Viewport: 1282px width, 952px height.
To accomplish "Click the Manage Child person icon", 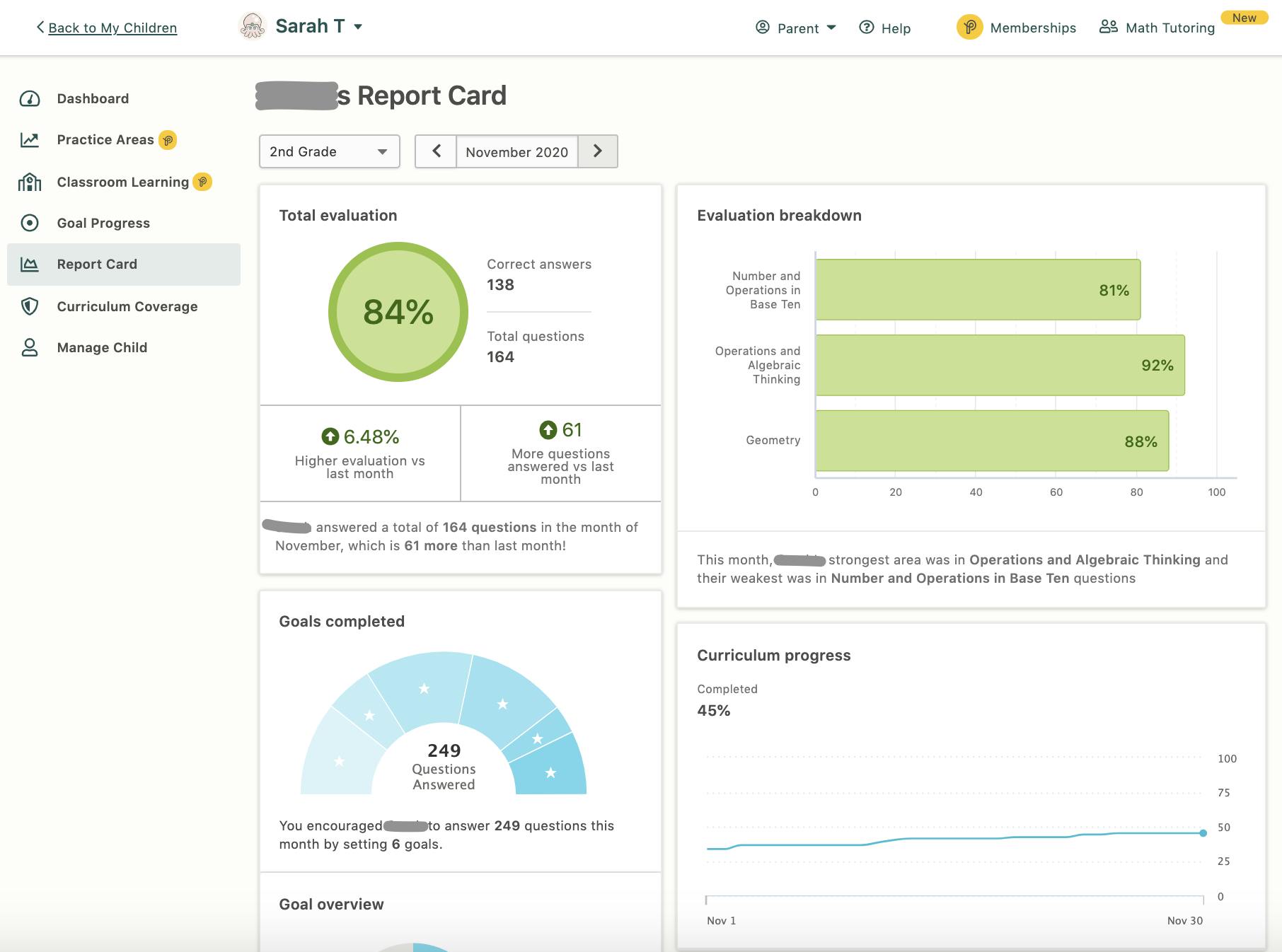I will tap(30, 347).
